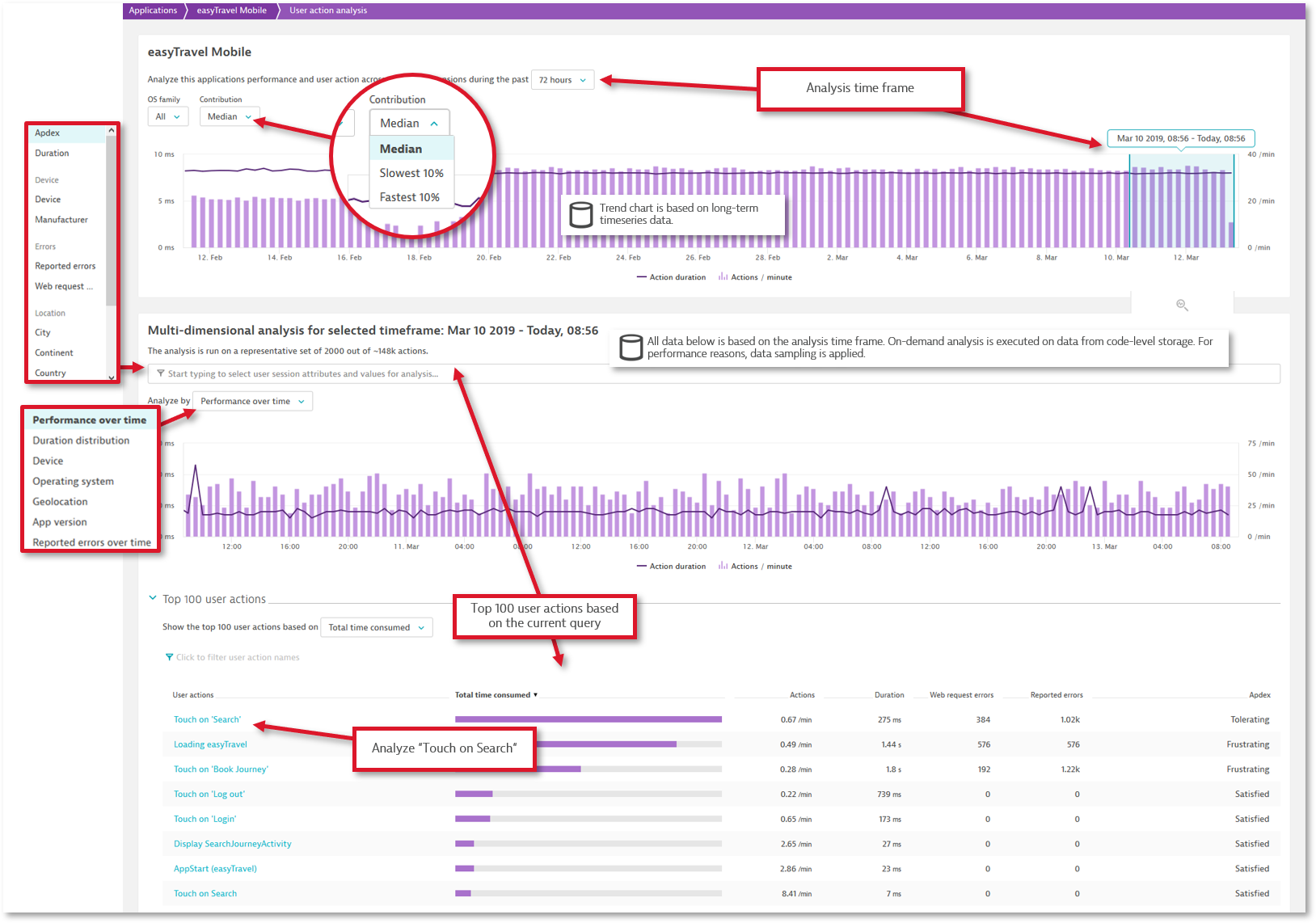Choose Device in the Analyze by list
Viewport: 1316px width, 923px height.
pos(48,461)
